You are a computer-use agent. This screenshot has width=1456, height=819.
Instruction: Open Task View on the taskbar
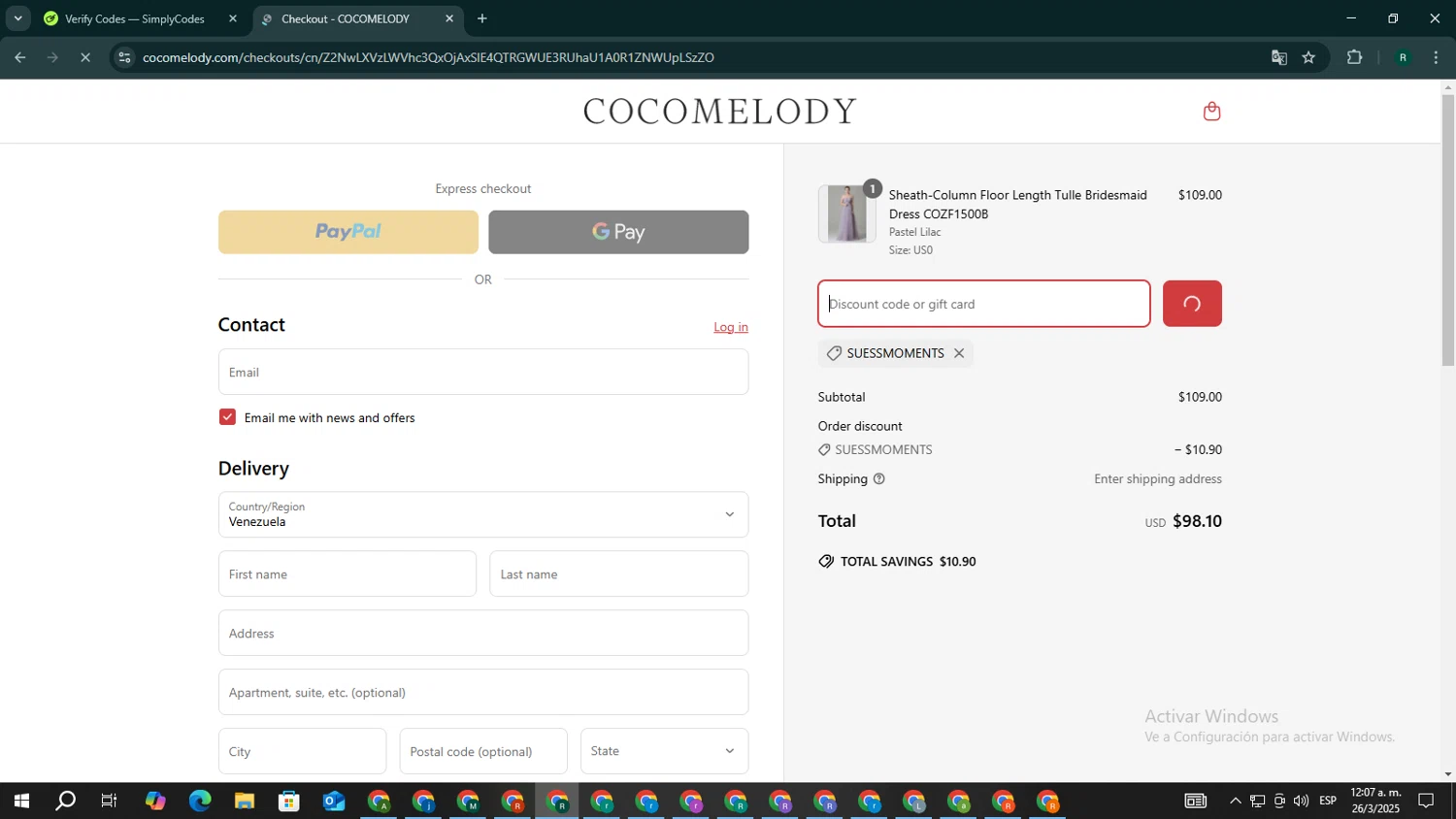[110, 802]
